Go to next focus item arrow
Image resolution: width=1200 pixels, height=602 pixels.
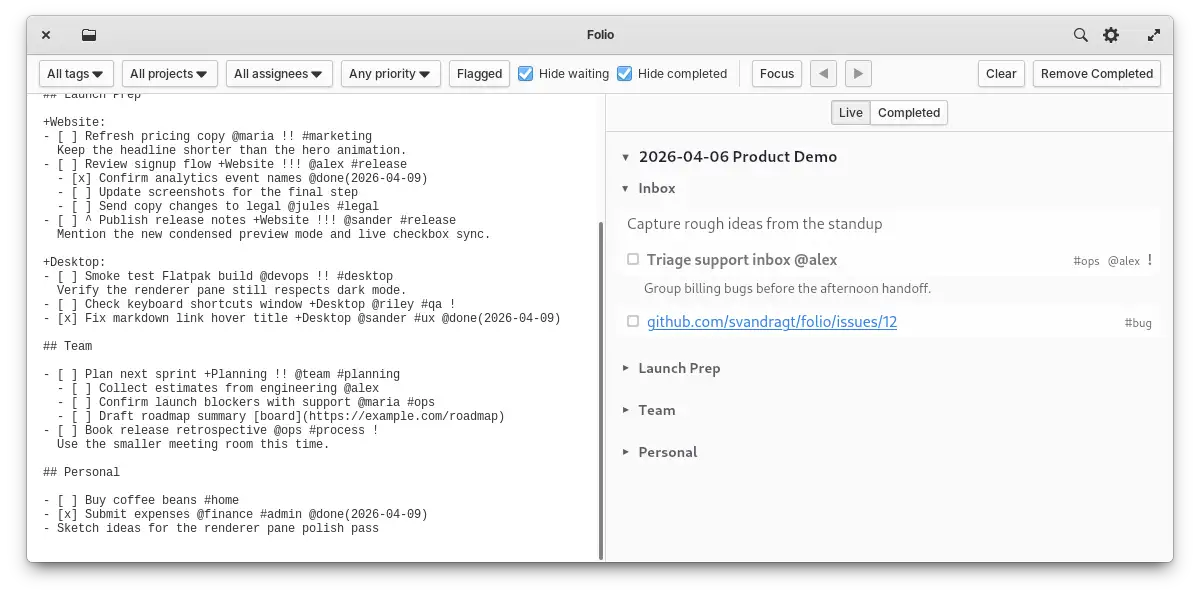[858, 73]
